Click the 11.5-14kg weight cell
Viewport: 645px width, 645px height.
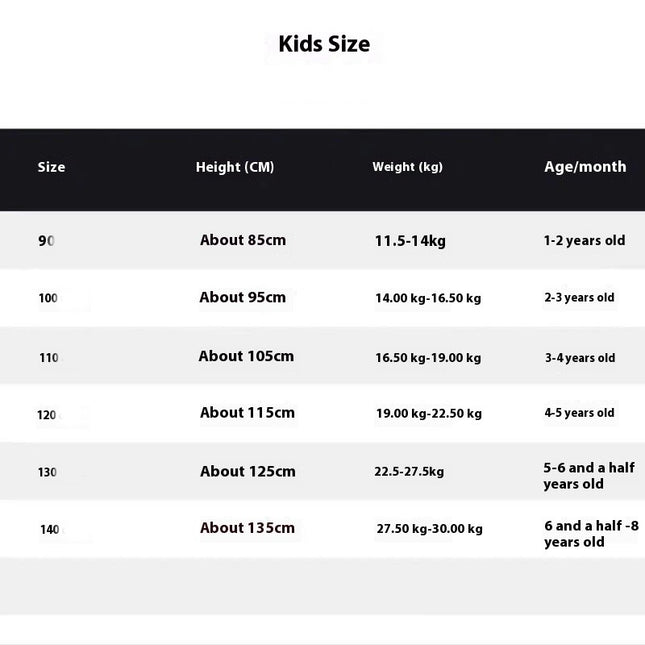pyautogui.click(x=410, y=241)
